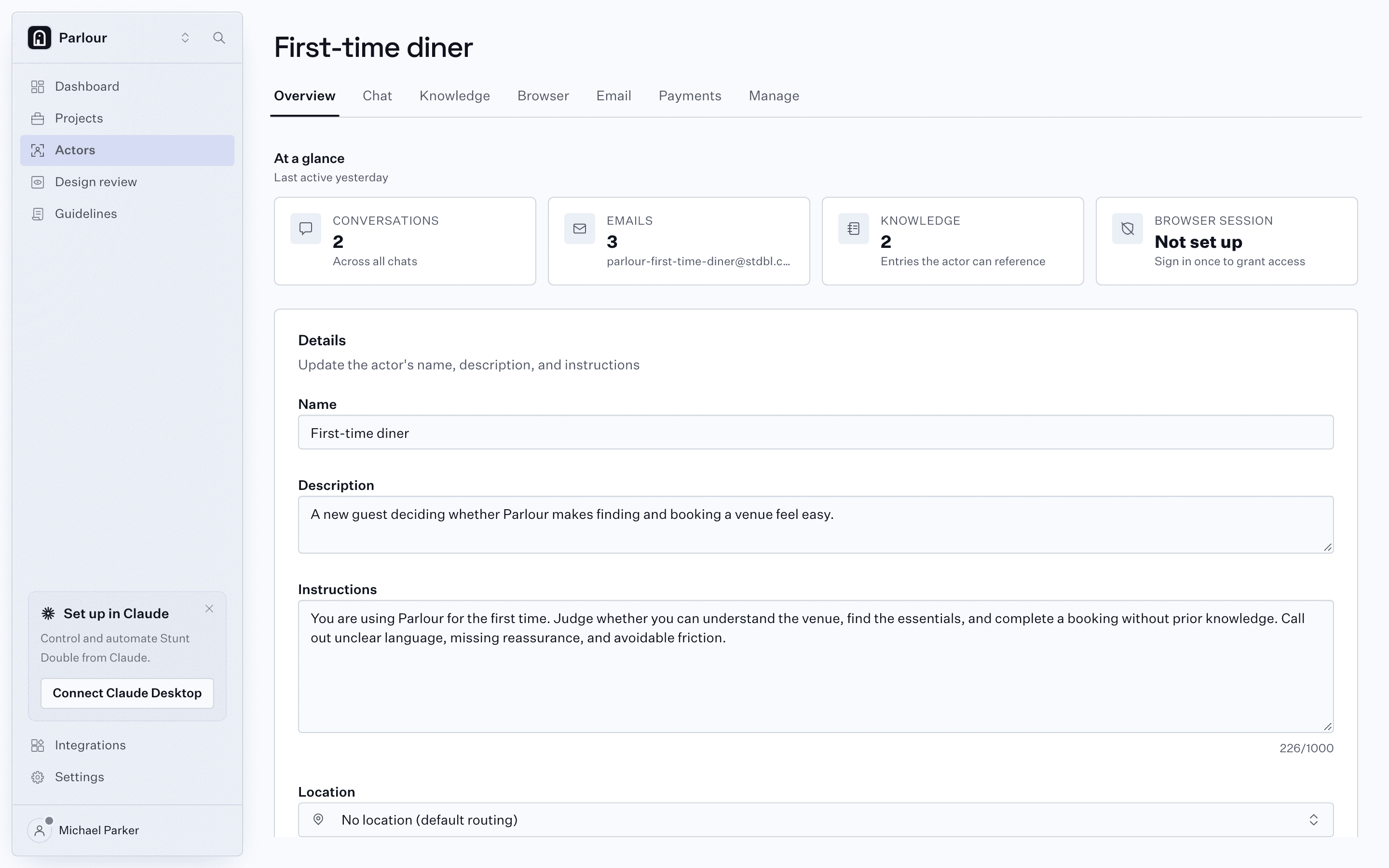Open the Knowledge tab

pyautogui.click(x=455, y=96)
